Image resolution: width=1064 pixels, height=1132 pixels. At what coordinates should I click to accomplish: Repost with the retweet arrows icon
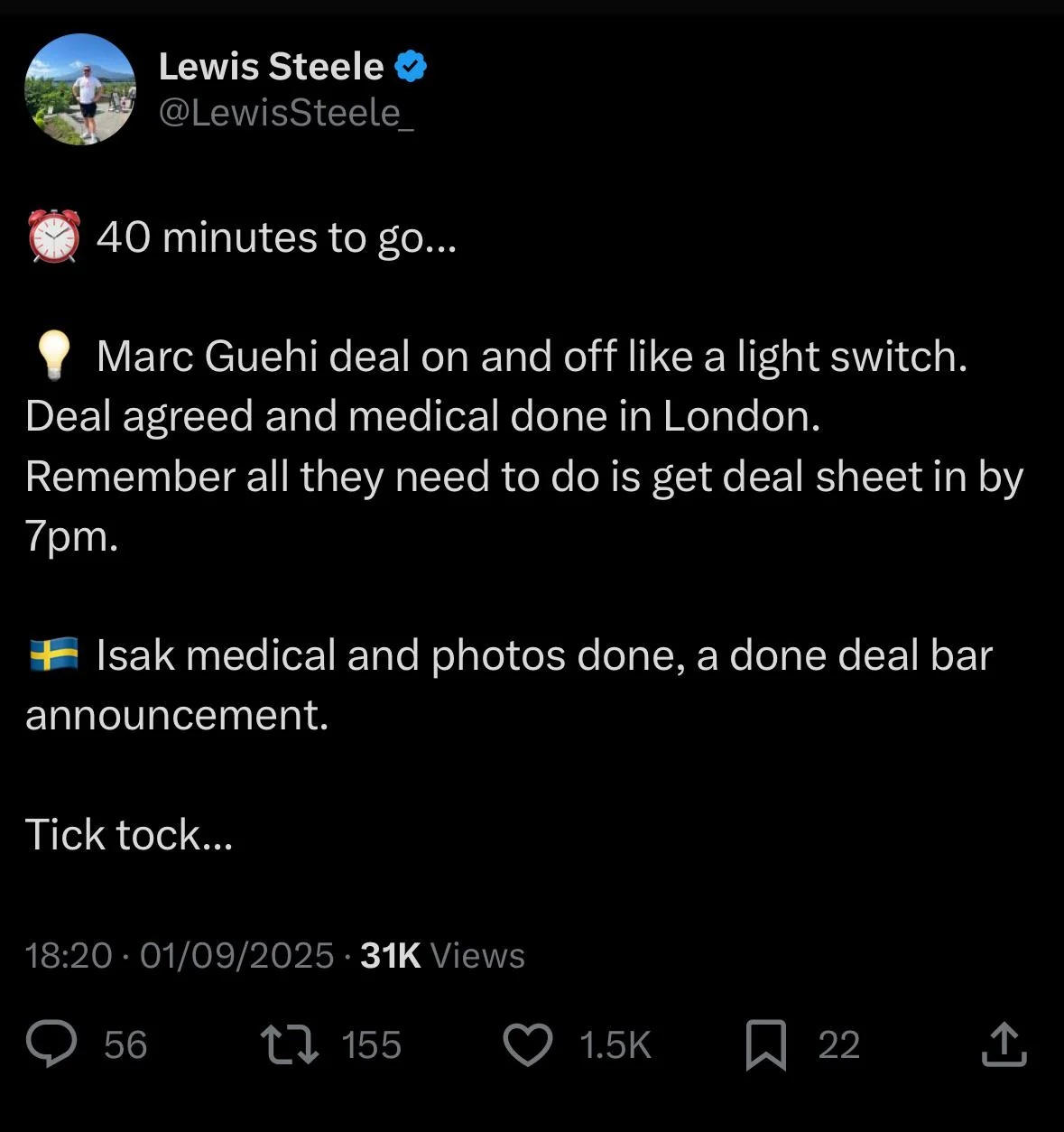point(289,1044)
